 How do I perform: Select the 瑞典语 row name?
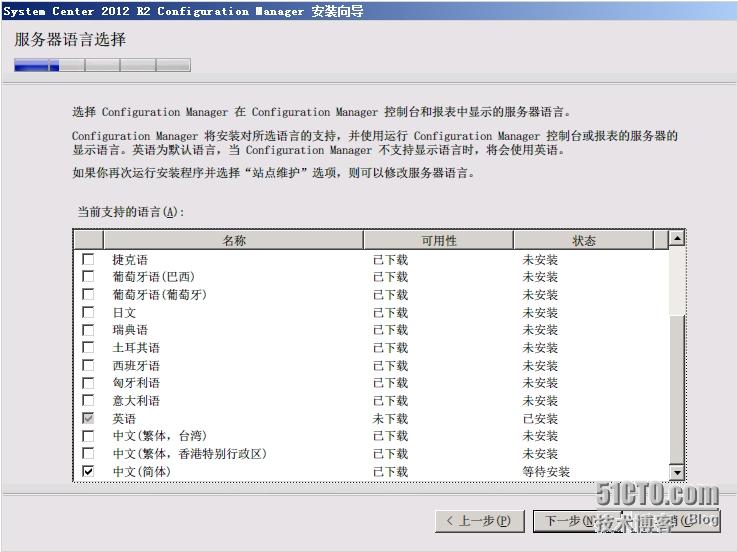click(130, 330)
